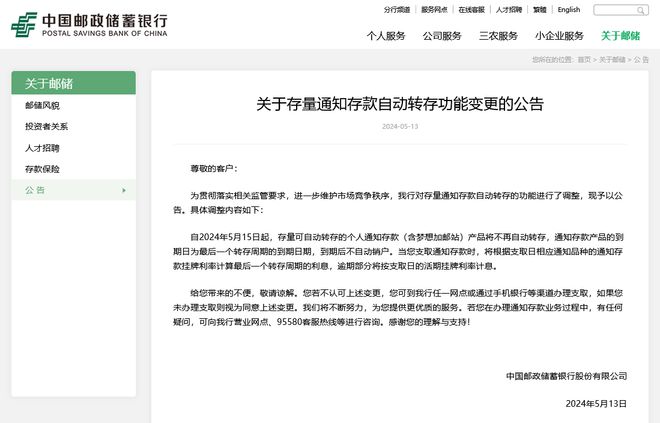The height and width of the screenshot is (423, 660).
Task: Click the closing date 2024年5月13日
Action: (x=596, y=404)
